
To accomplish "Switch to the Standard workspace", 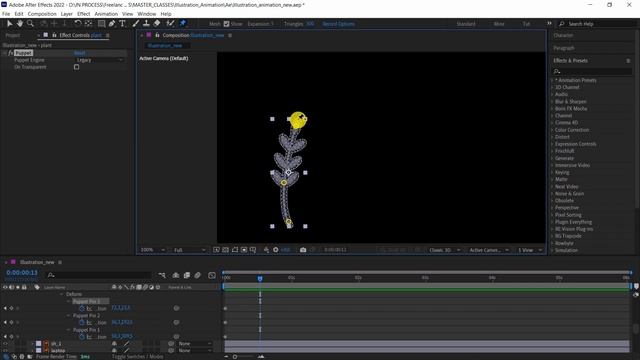I will point(466,24).
